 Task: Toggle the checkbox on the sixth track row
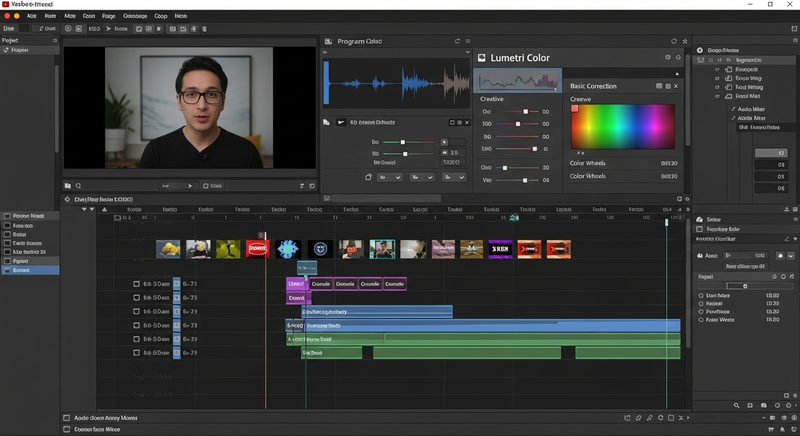tap(136, 352)
